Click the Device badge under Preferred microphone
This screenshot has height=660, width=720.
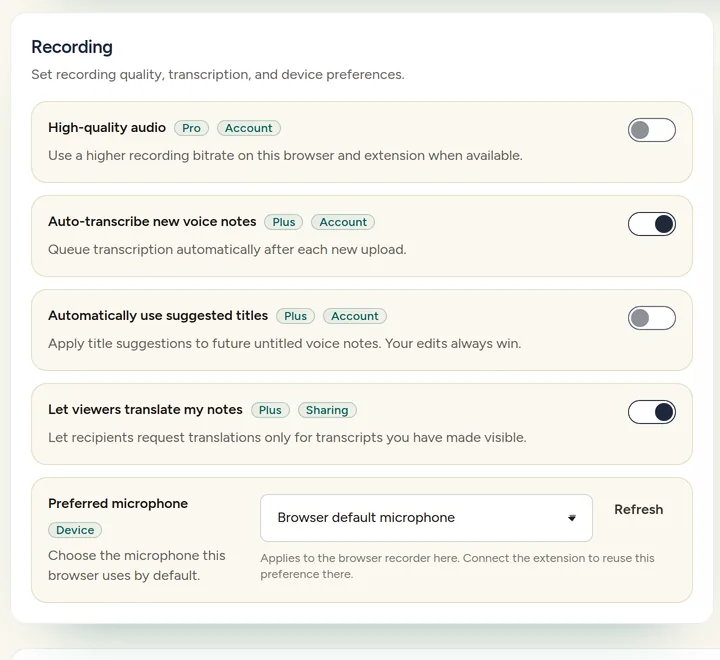[75, 530]
